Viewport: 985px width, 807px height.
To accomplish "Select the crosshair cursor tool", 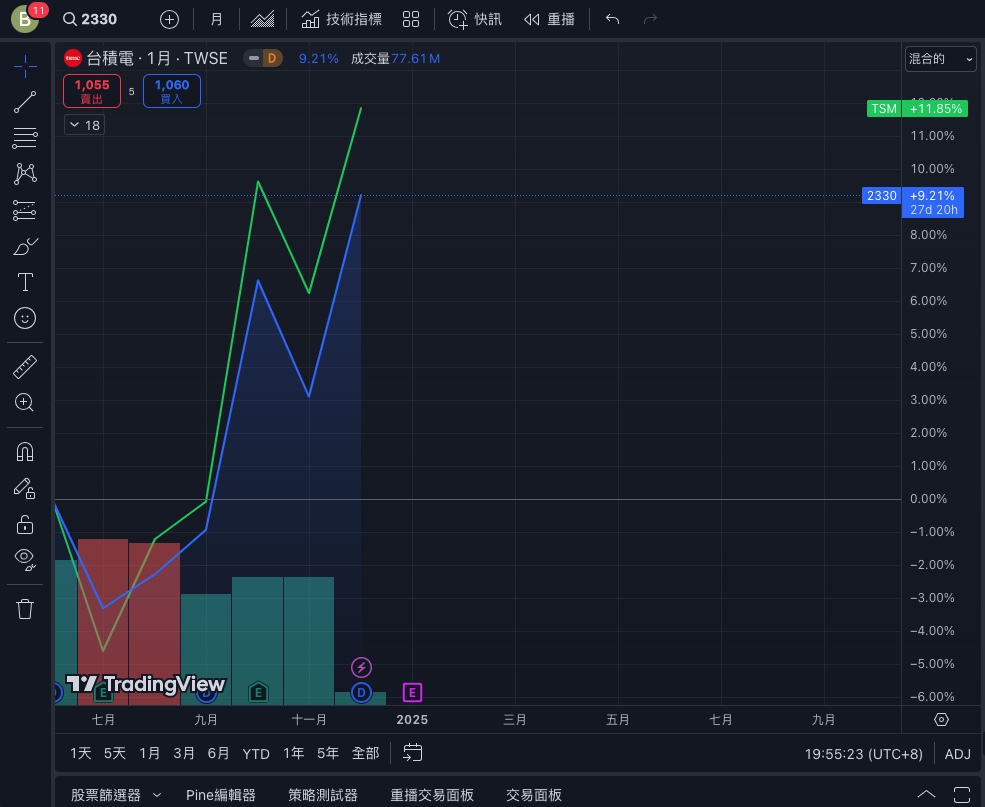I will 25,66.
